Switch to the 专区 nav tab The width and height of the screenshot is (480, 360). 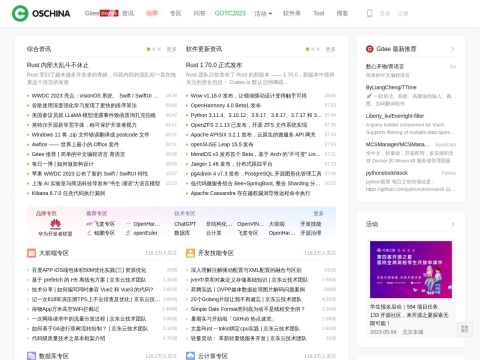(x=176, y=13)
